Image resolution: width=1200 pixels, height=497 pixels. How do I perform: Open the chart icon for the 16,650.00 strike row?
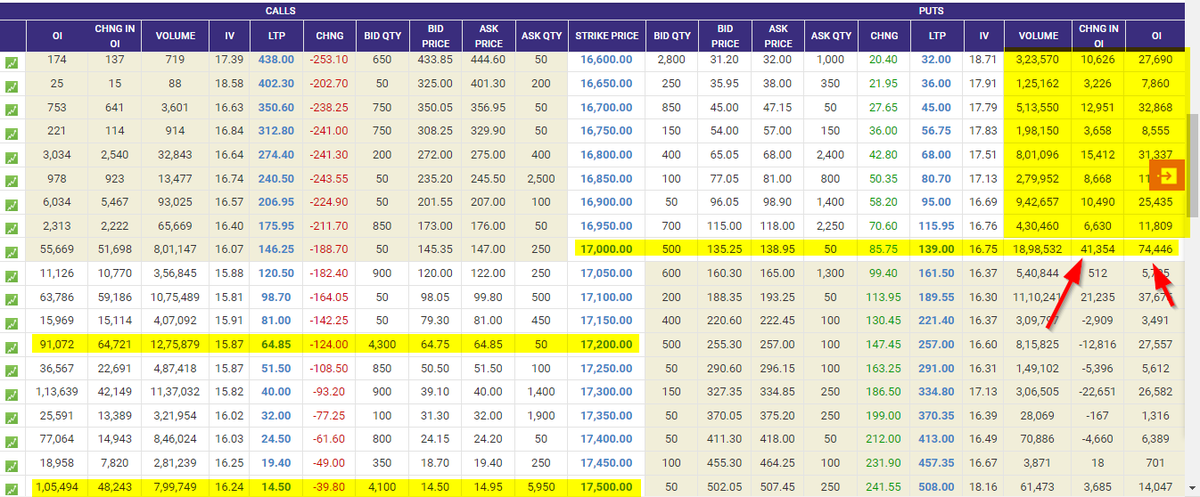[x=12, y=85]
